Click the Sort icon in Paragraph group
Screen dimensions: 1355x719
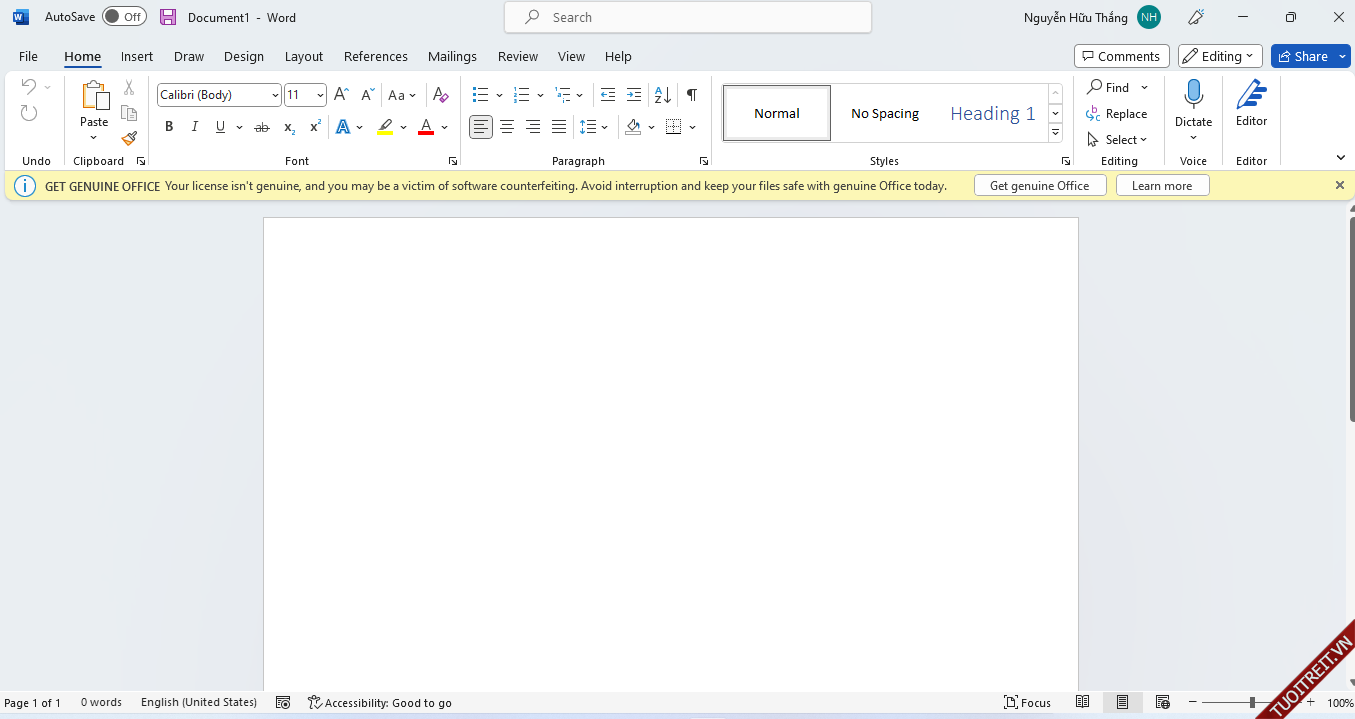(662, 95)
